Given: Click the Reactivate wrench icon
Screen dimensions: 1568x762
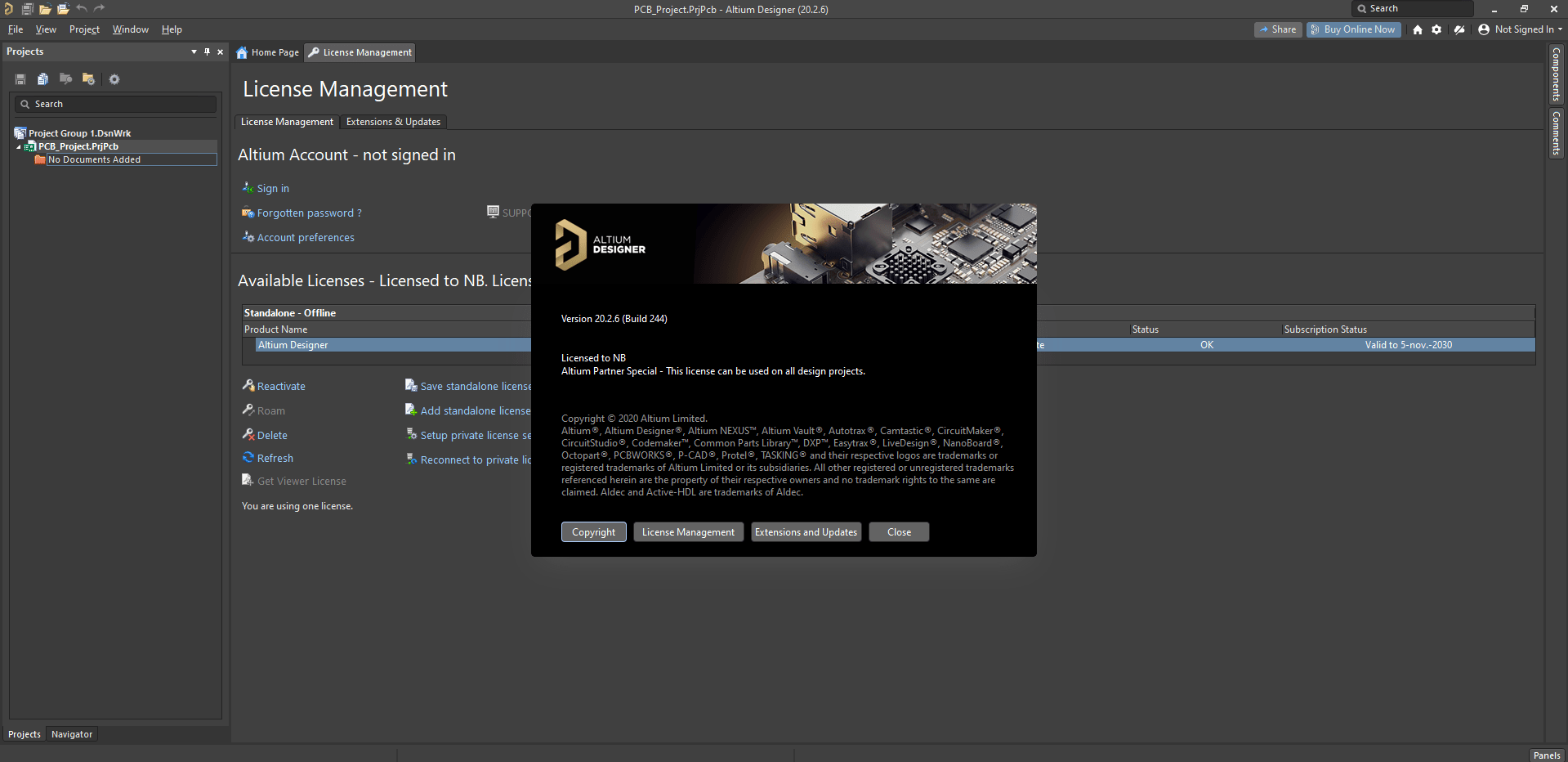Looking at the screenshot, I should click(248, 385).
